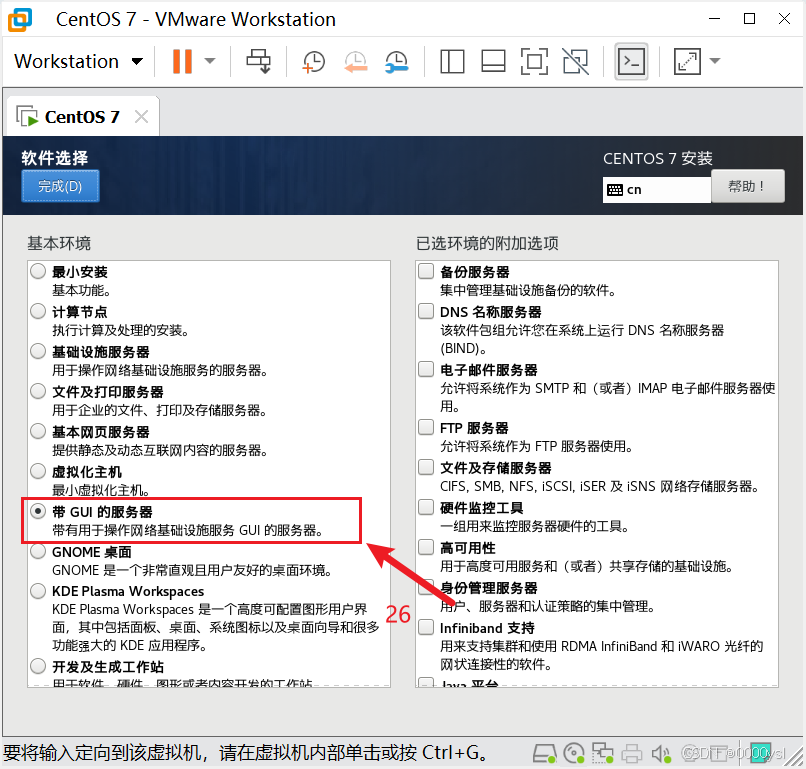Send Ctrl+Alt+Del to virtual machine
This screenshot has height=769, width=806.
click(x=258, y=62)
